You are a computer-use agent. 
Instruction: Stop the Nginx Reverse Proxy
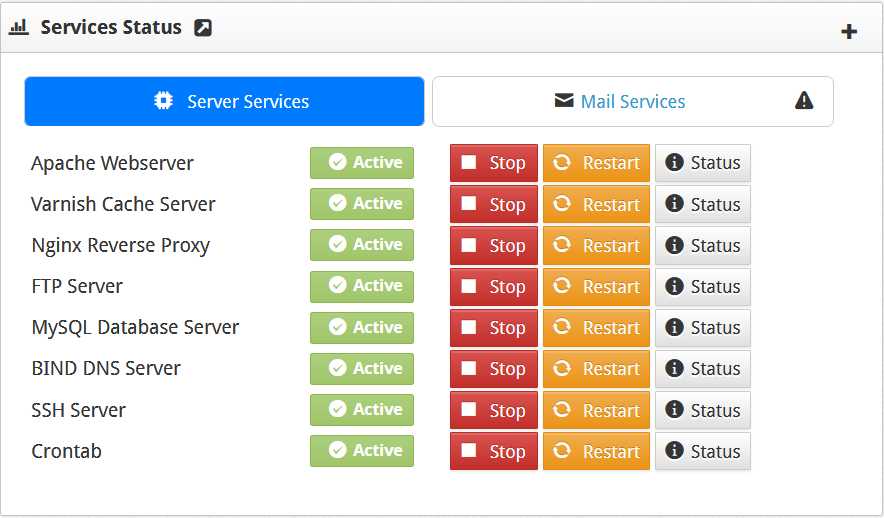(494, 245)
